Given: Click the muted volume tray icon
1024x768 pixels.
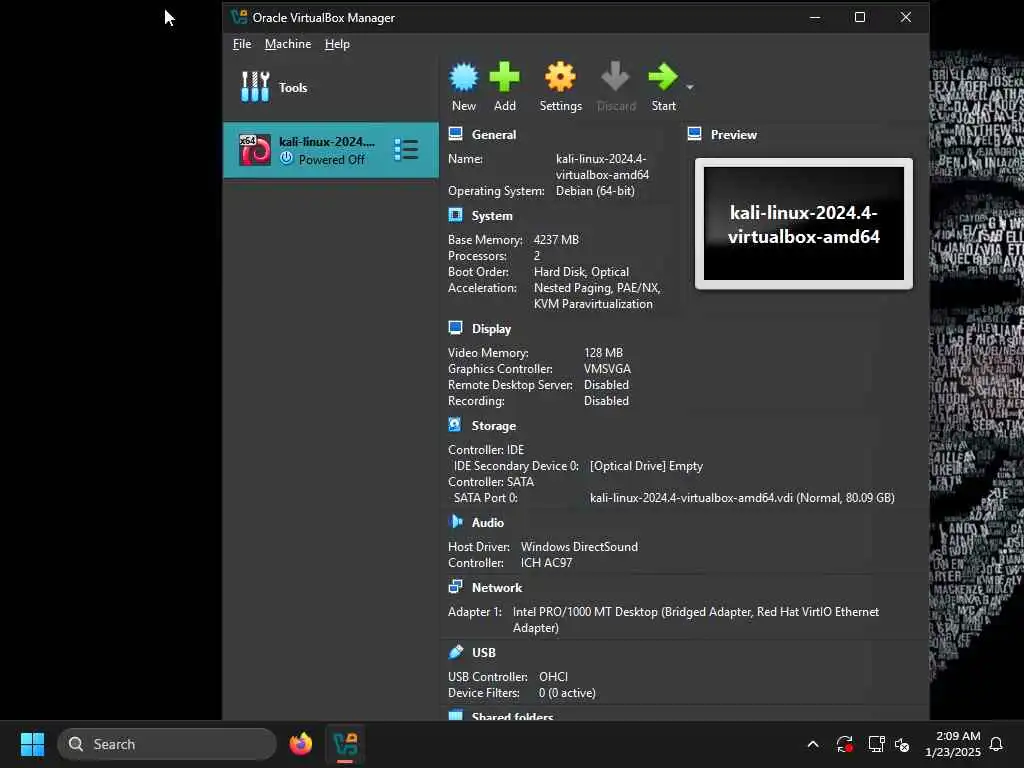Looking at the screenshot, I should click(x=902, y=744).
